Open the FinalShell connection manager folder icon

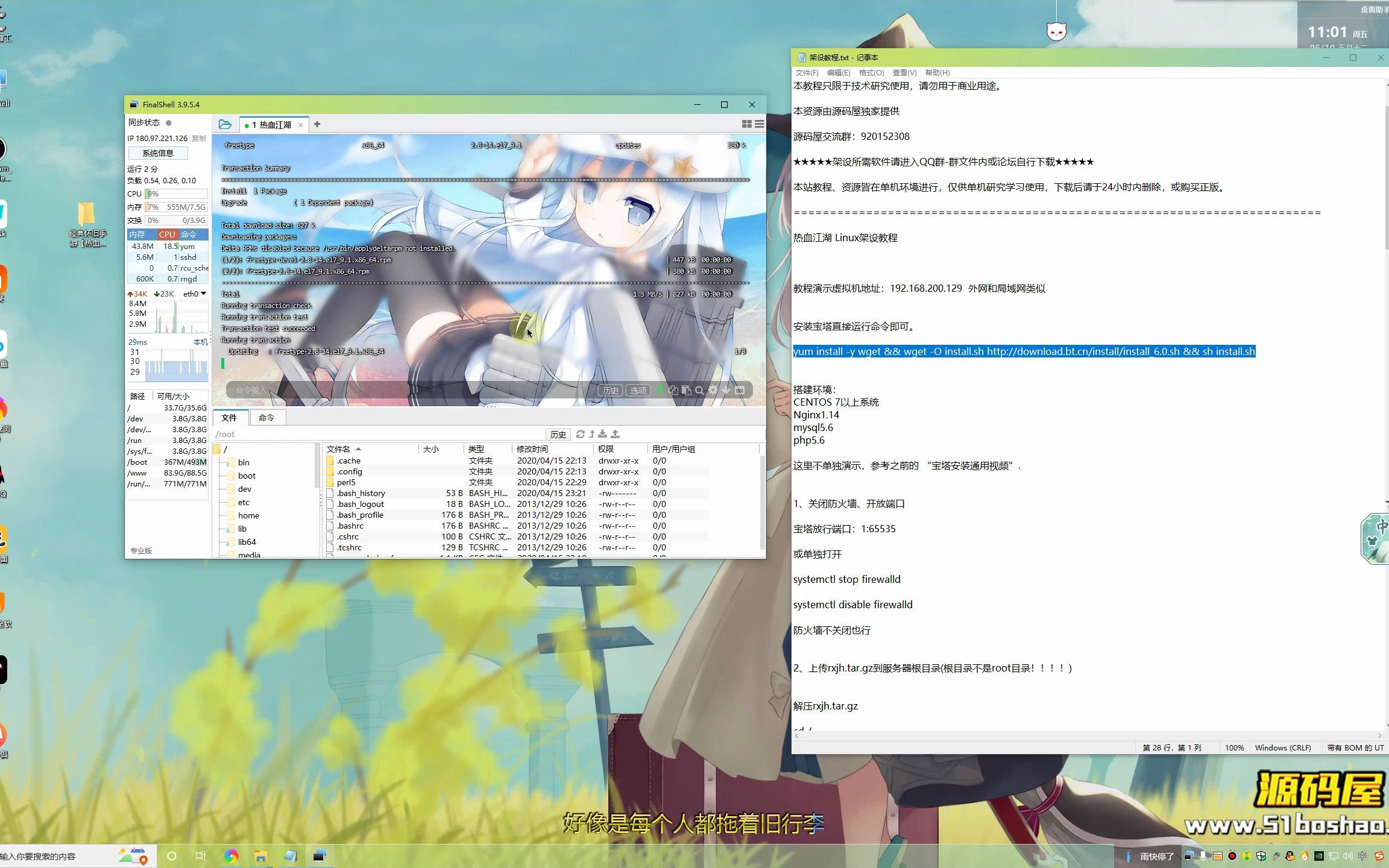[x=225, y=124]
